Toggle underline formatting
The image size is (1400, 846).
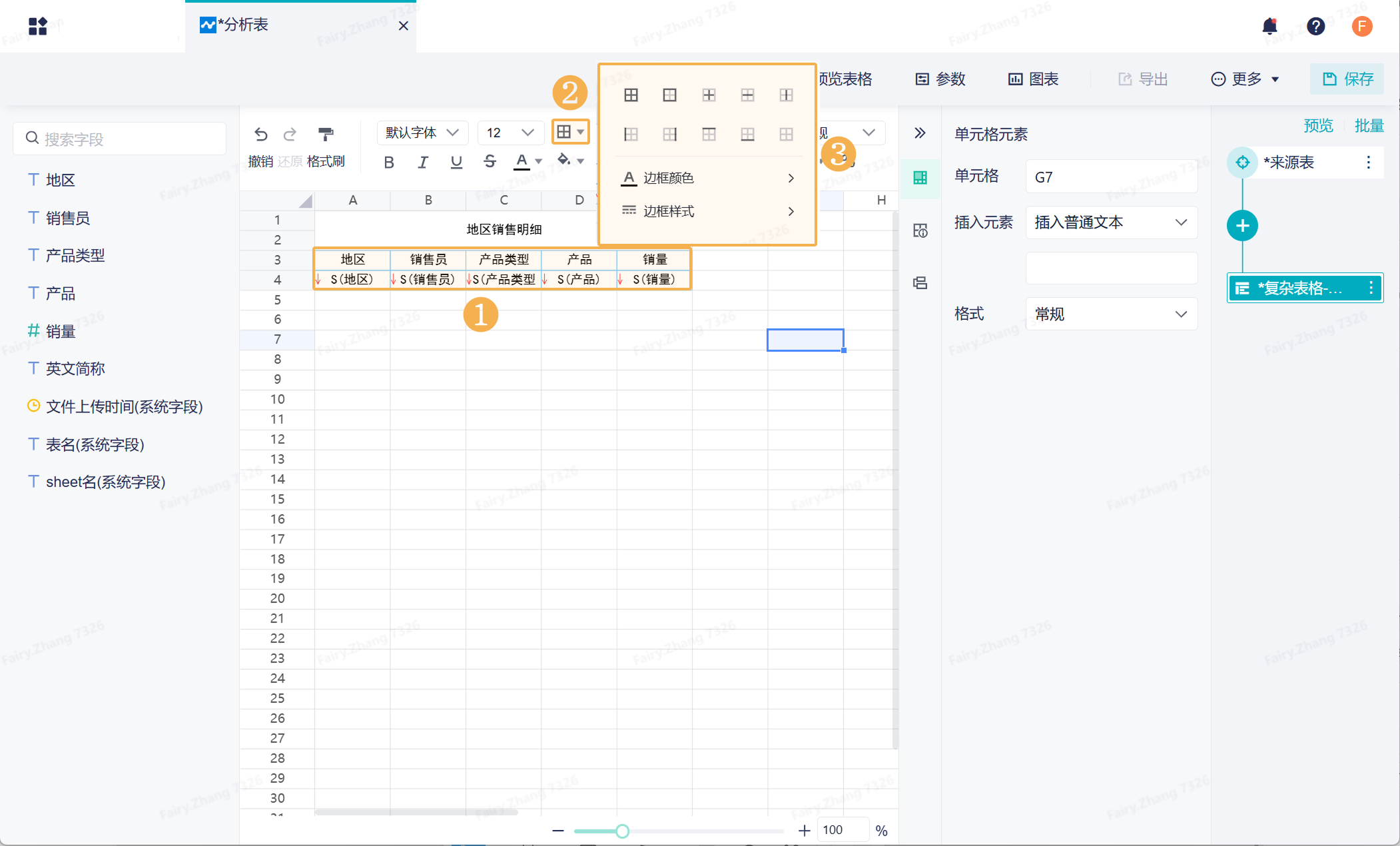pyautogui.click(x=456, y=162)
